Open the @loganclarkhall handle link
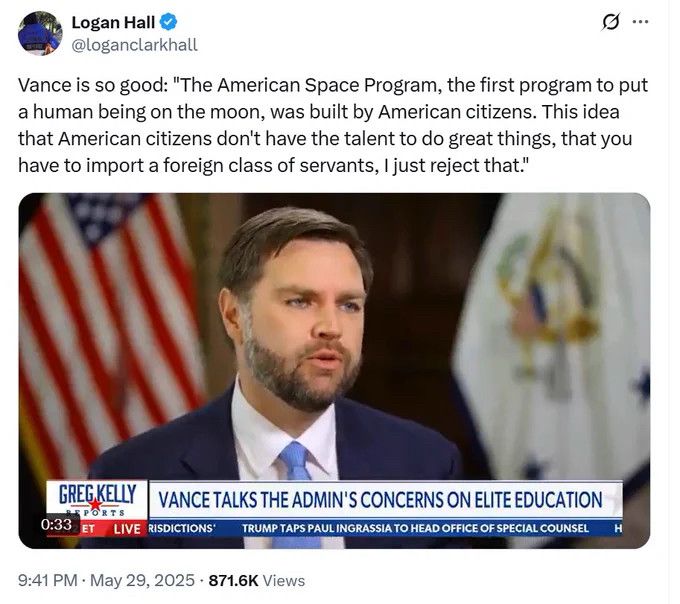Viewport: 680px width, 604px height. [134, 45]
